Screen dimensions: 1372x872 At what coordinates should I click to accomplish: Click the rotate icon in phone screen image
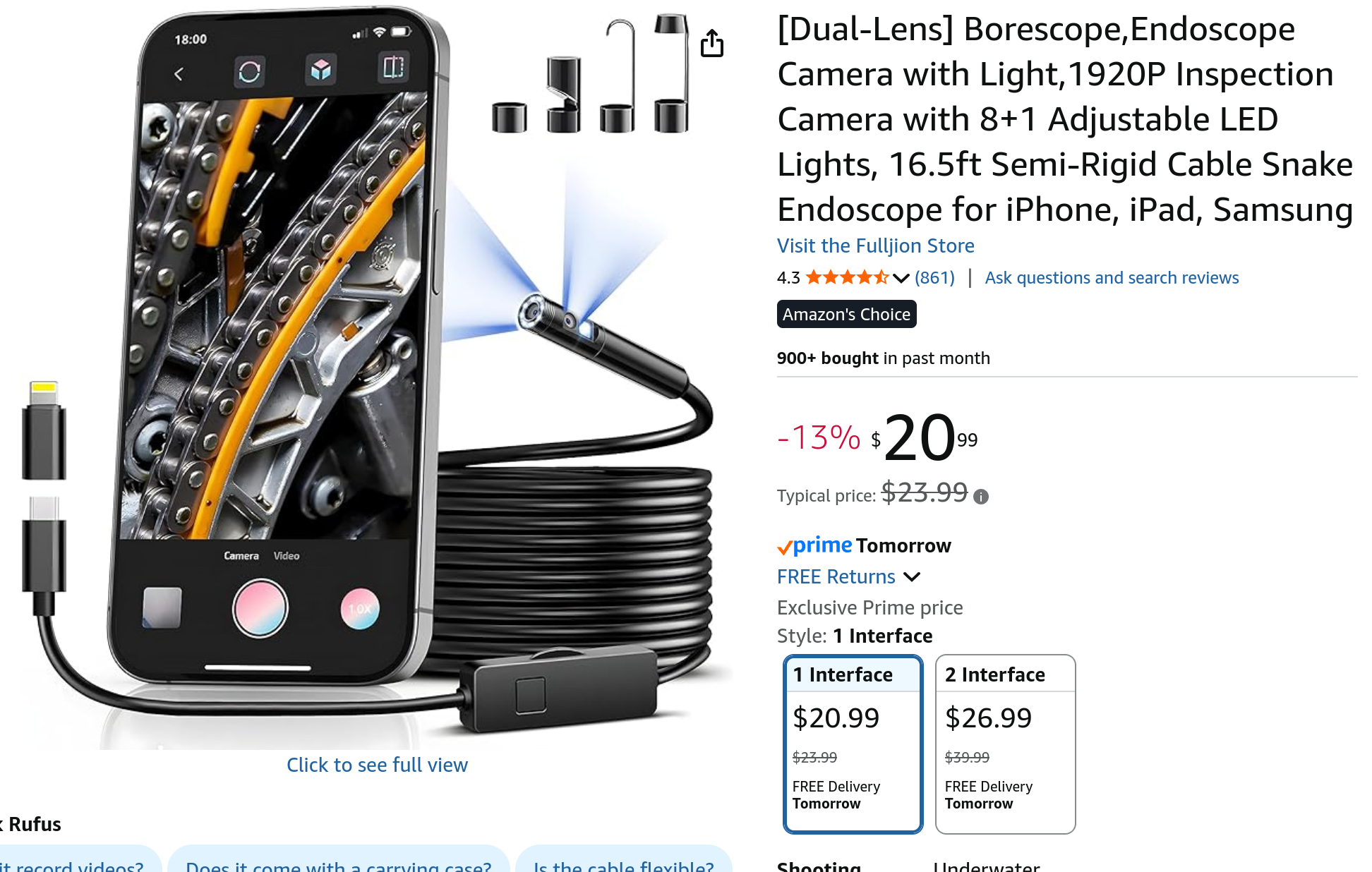pyautogui.click(x=249, y=71)
